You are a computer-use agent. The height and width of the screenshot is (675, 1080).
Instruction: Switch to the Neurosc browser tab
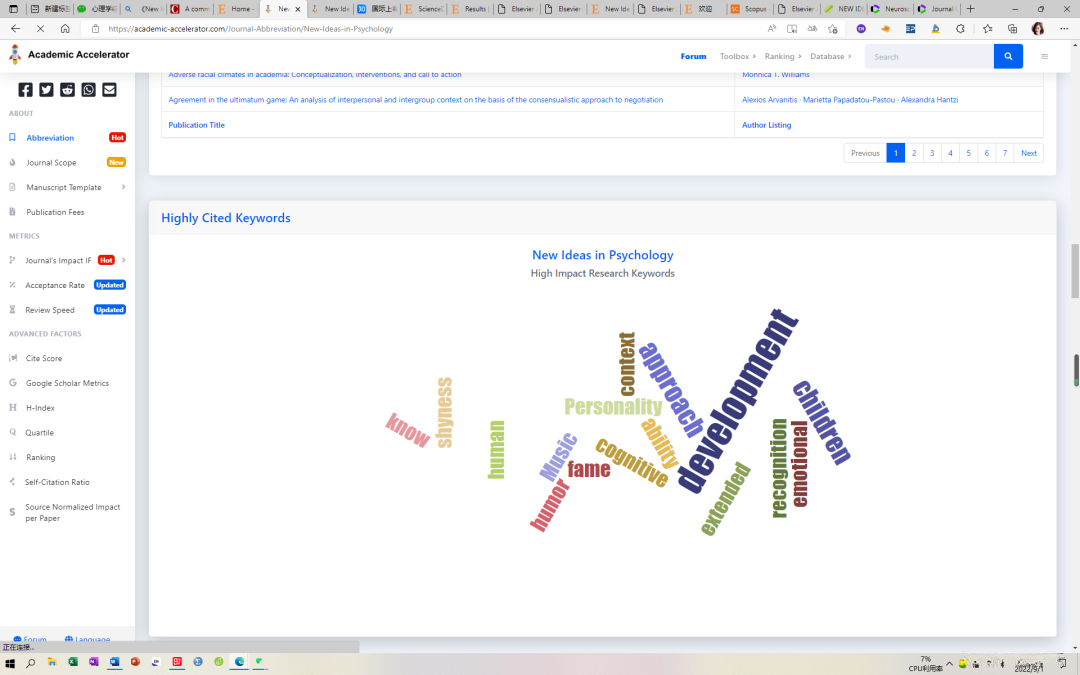[890, 9]
